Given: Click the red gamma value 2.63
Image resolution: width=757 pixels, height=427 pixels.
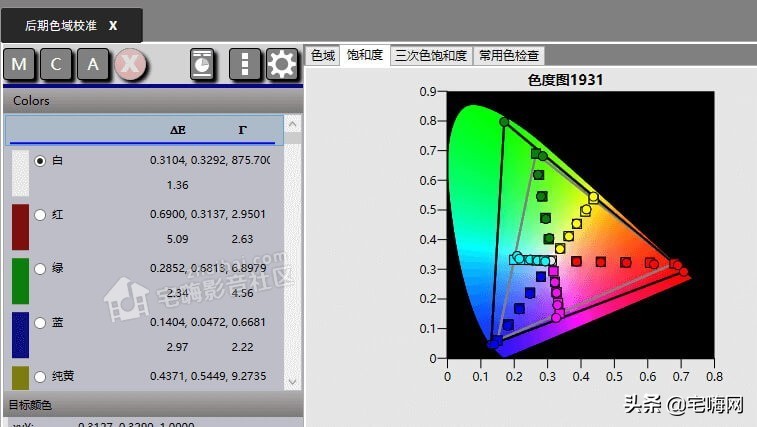Looking at the screenshot, I should [242, 239].
